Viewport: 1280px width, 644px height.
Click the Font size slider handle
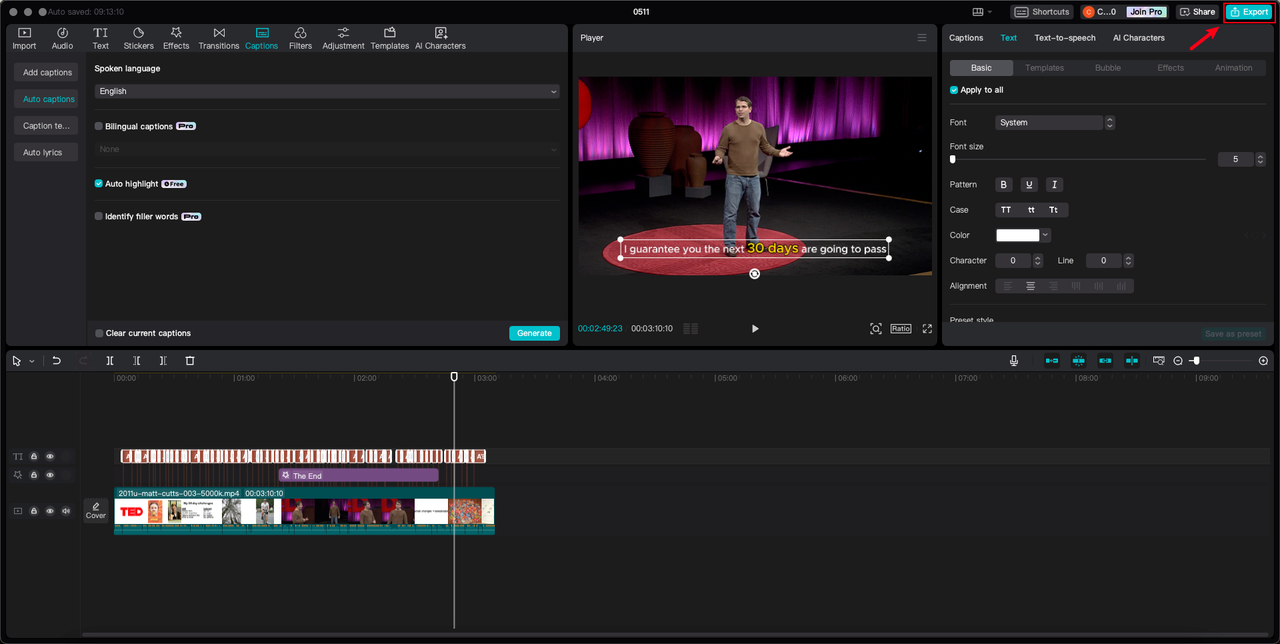(952, 159)
